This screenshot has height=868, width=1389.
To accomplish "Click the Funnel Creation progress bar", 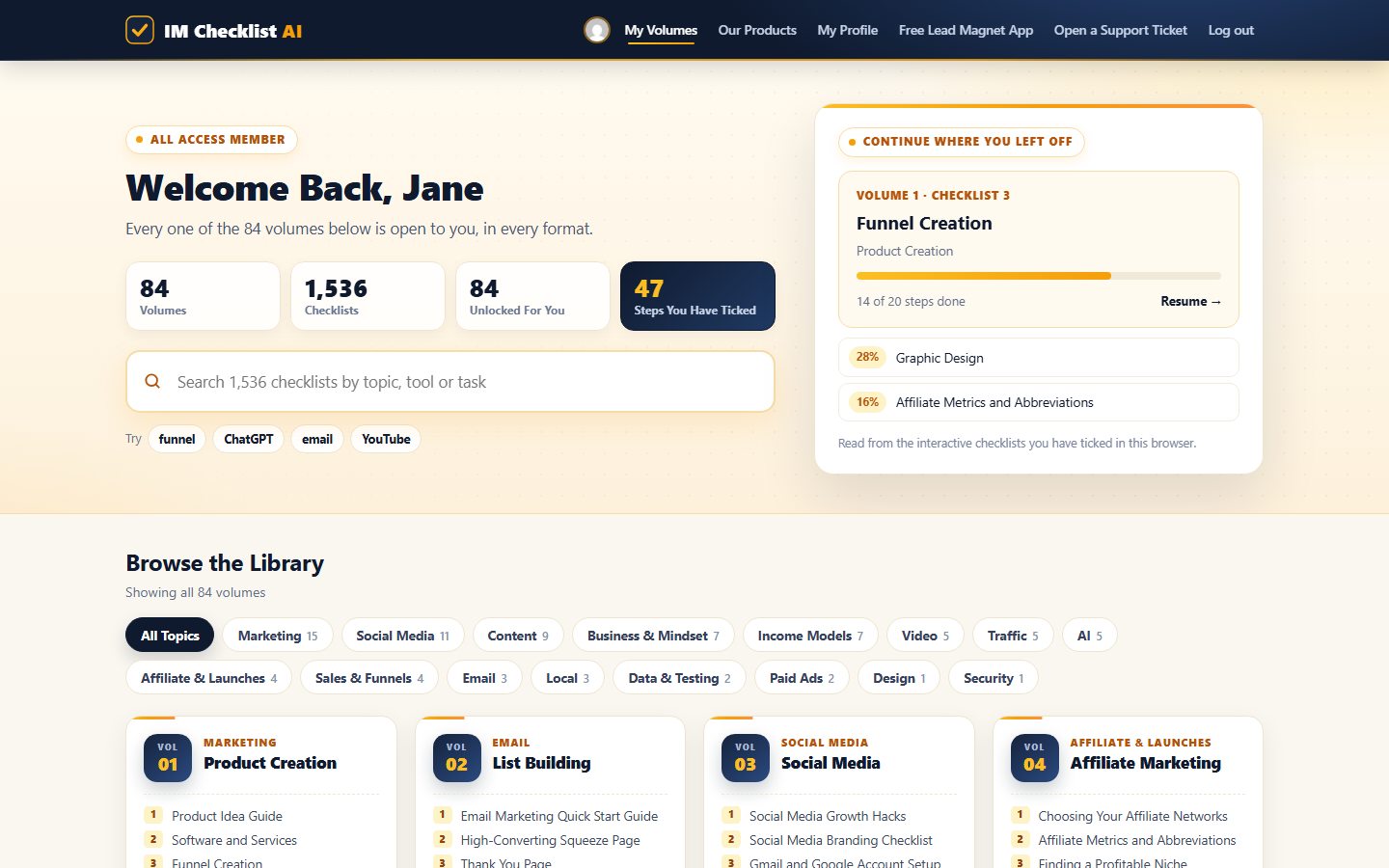I will (x=1039, y=276).
